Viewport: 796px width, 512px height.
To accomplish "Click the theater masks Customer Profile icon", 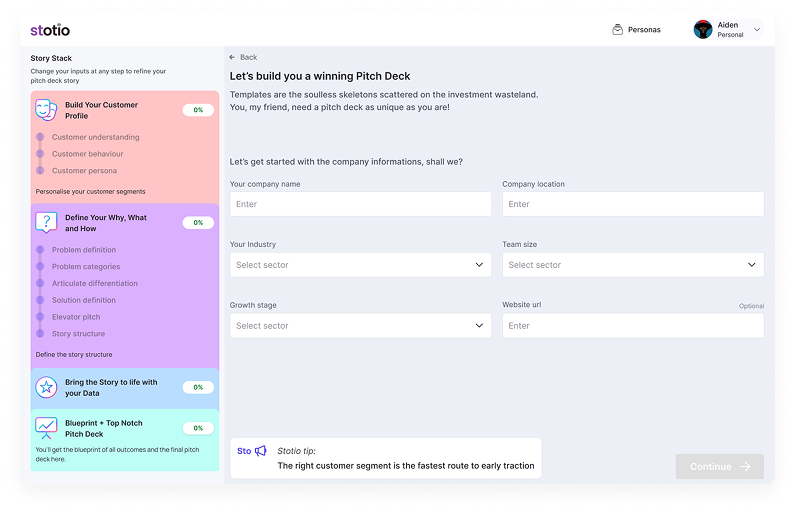I will pyautogui.click(x=46, y=110).
